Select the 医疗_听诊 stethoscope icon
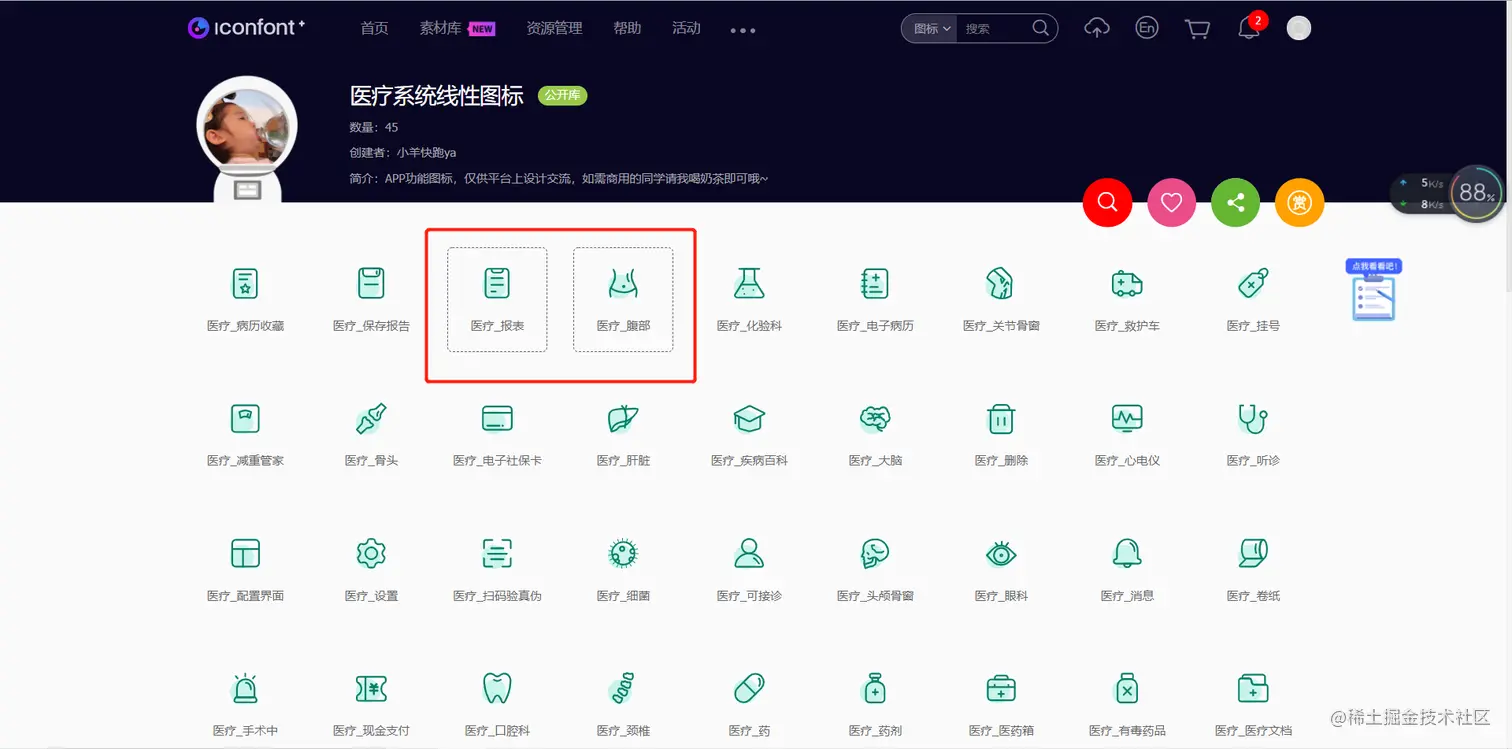Image resolution: width=1512 pixels, height=749 pixels. coord(1253,419)
